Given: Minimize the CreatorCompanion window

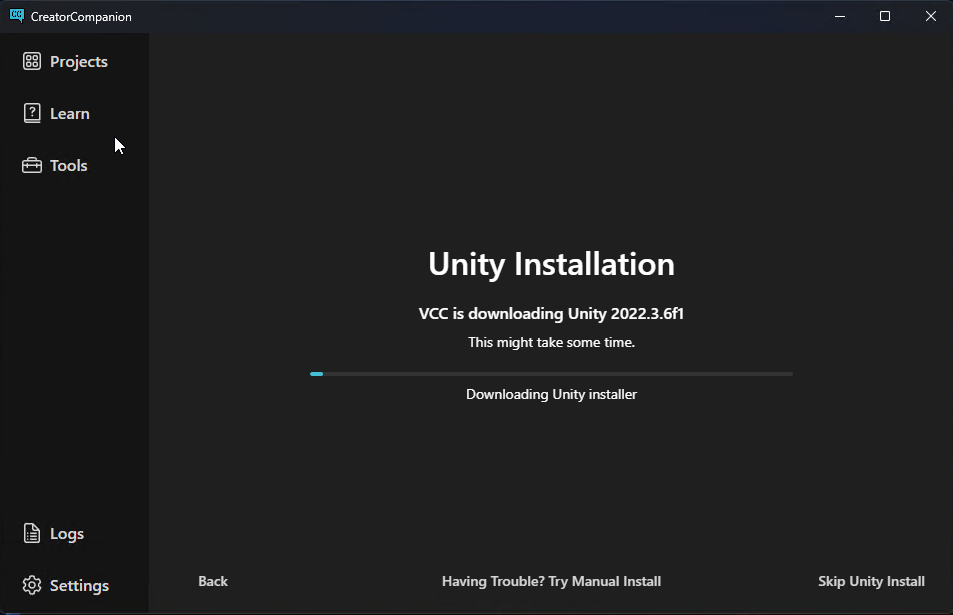Looking at the screenshot, I should click(x=838, y=16).
